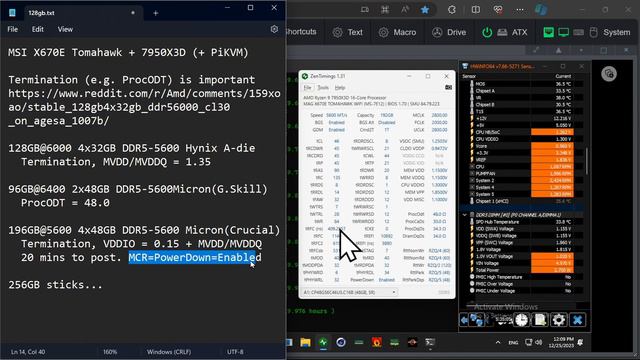Click the round overlay button beside HWiNFO
640x360 pixels.
pos(609,74)
